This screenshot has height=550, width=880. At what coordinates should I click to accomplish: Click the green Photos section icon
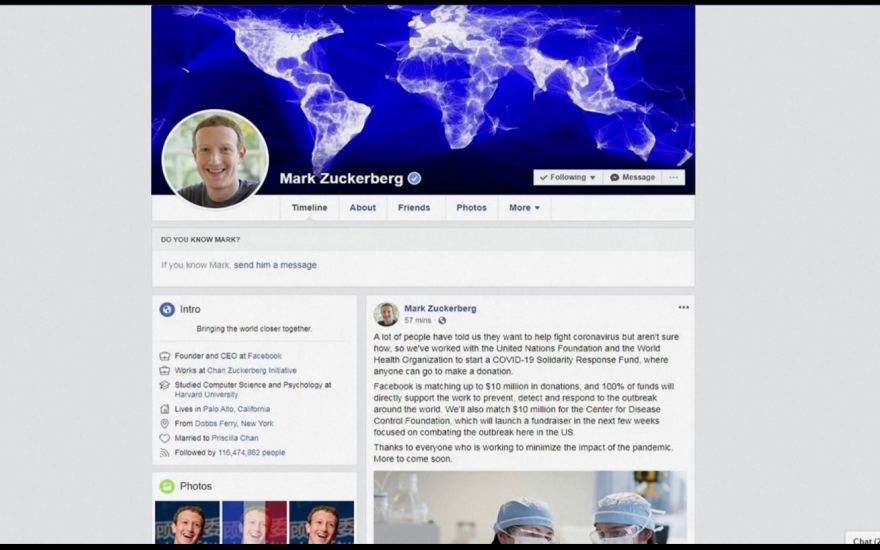pos(167,486)
